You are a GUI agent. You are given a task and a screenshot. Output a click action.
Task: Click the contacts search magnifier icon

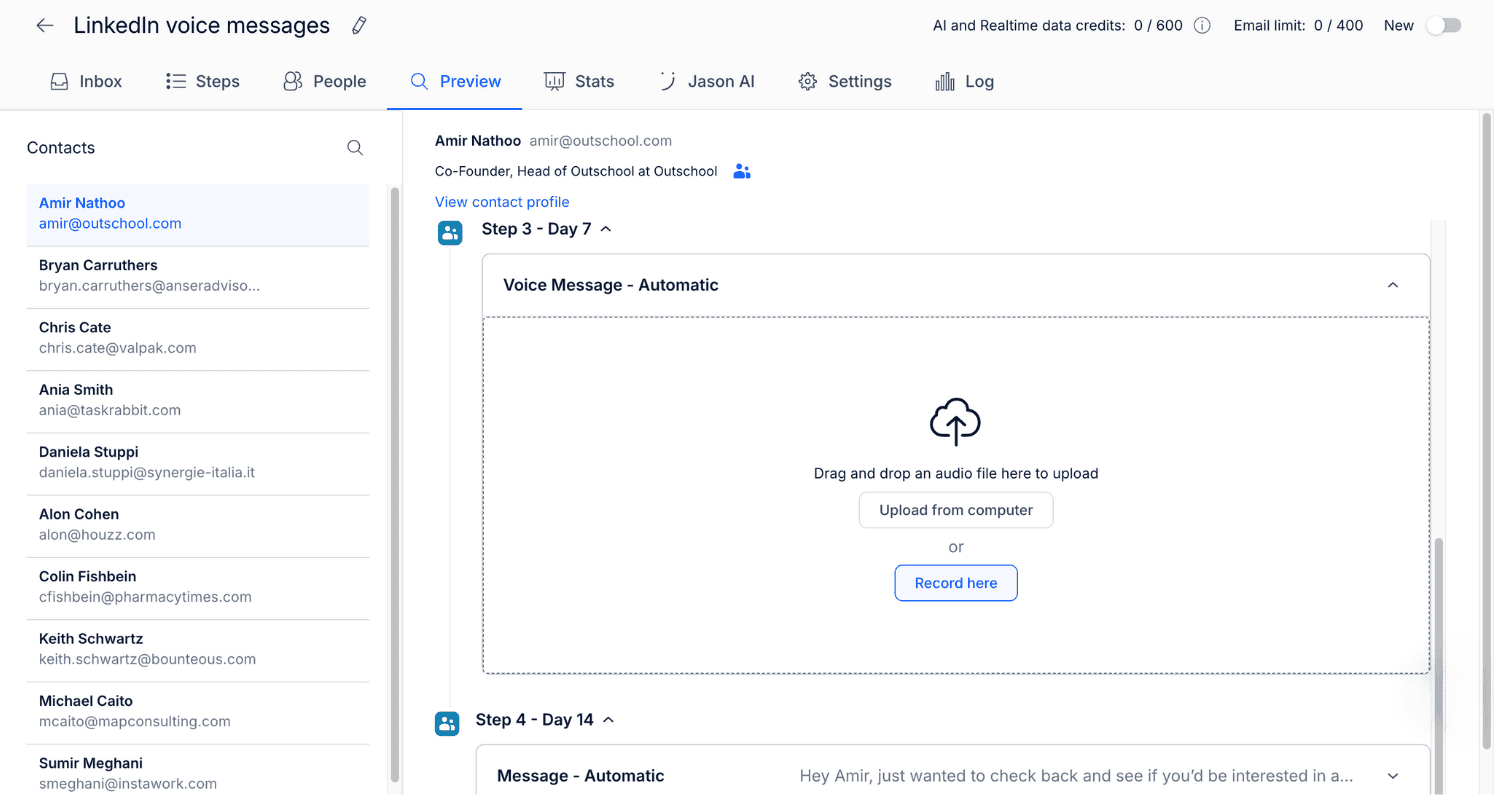(355, 148)
